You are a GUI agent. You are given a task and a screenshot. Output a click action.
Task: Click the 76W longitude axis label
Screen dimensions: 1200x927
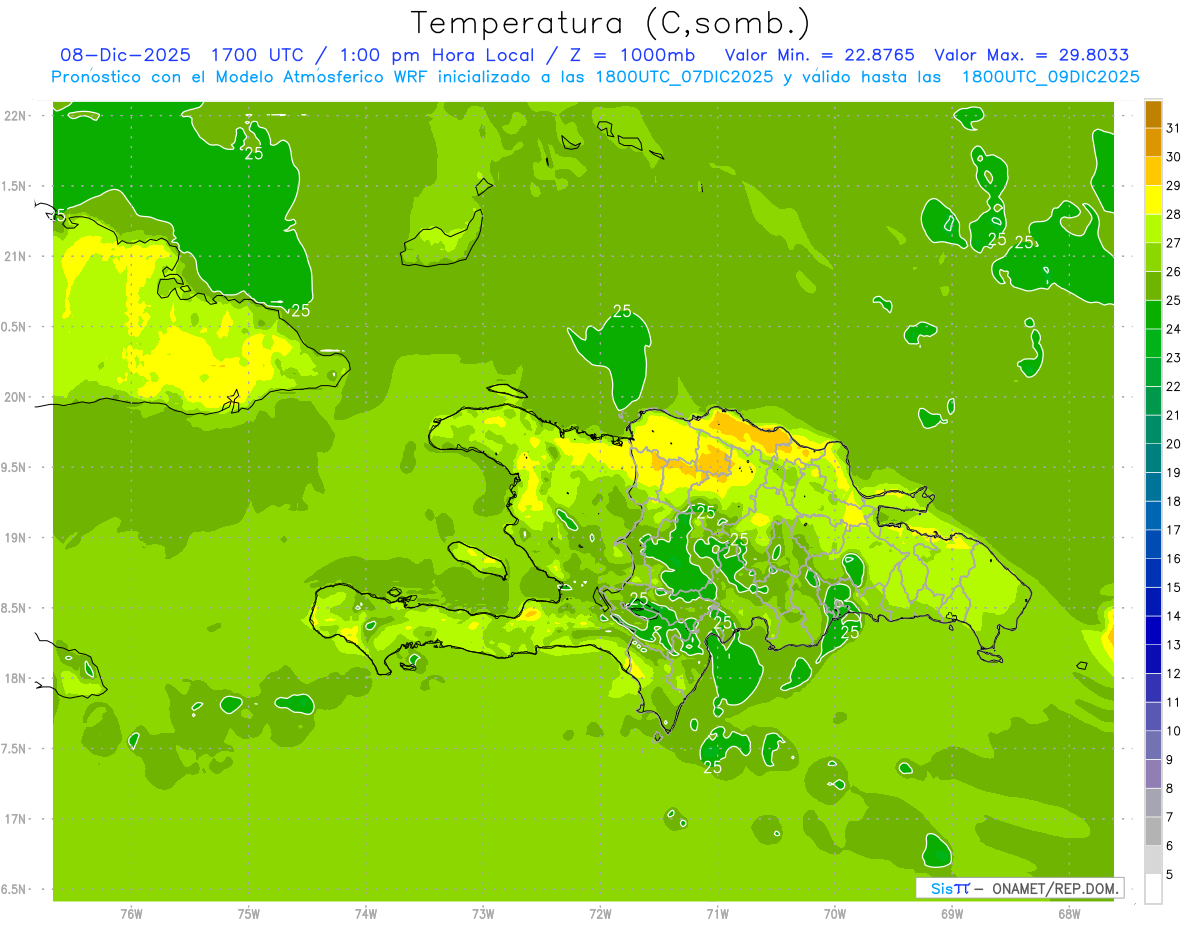coord(131,914)
